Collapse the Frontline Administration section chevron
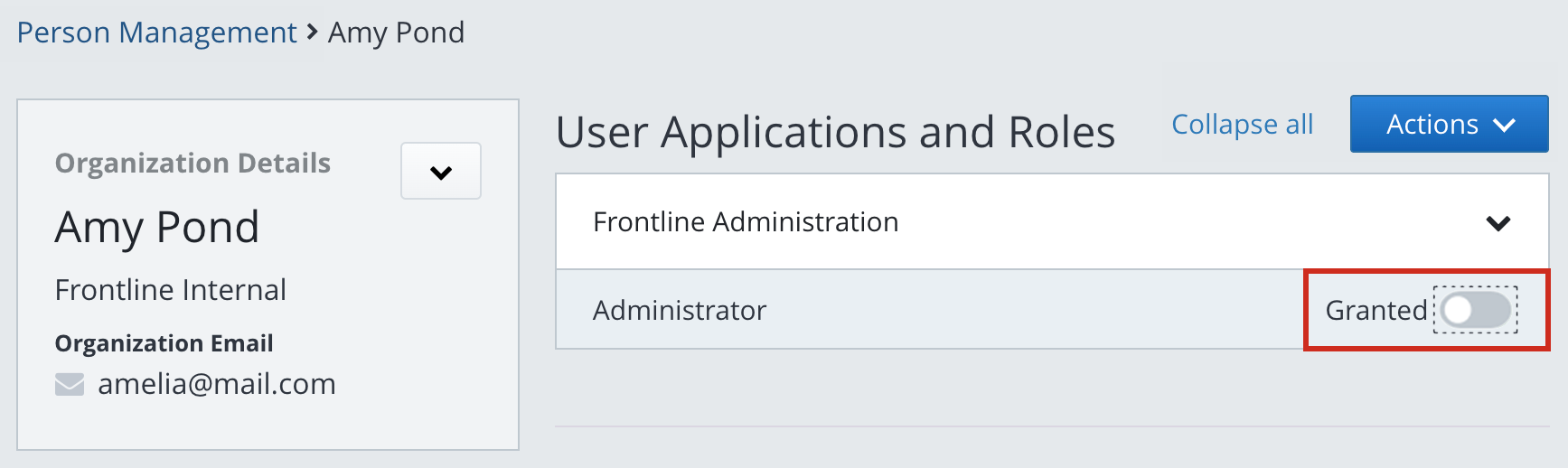Viewport: 1568px width, 468px height. [x=1498, y=222]
